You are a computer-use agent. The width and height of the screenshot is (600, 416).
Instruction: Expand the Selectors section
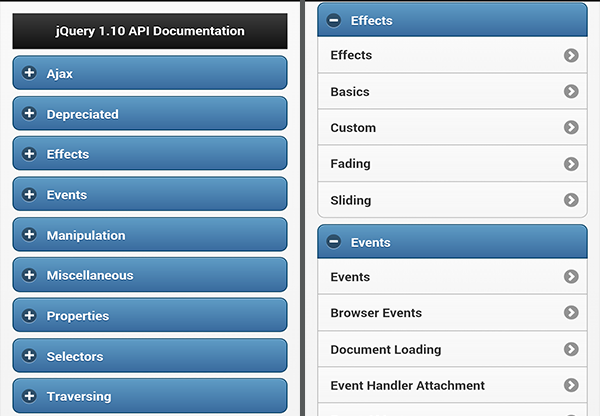click(150, 356)
